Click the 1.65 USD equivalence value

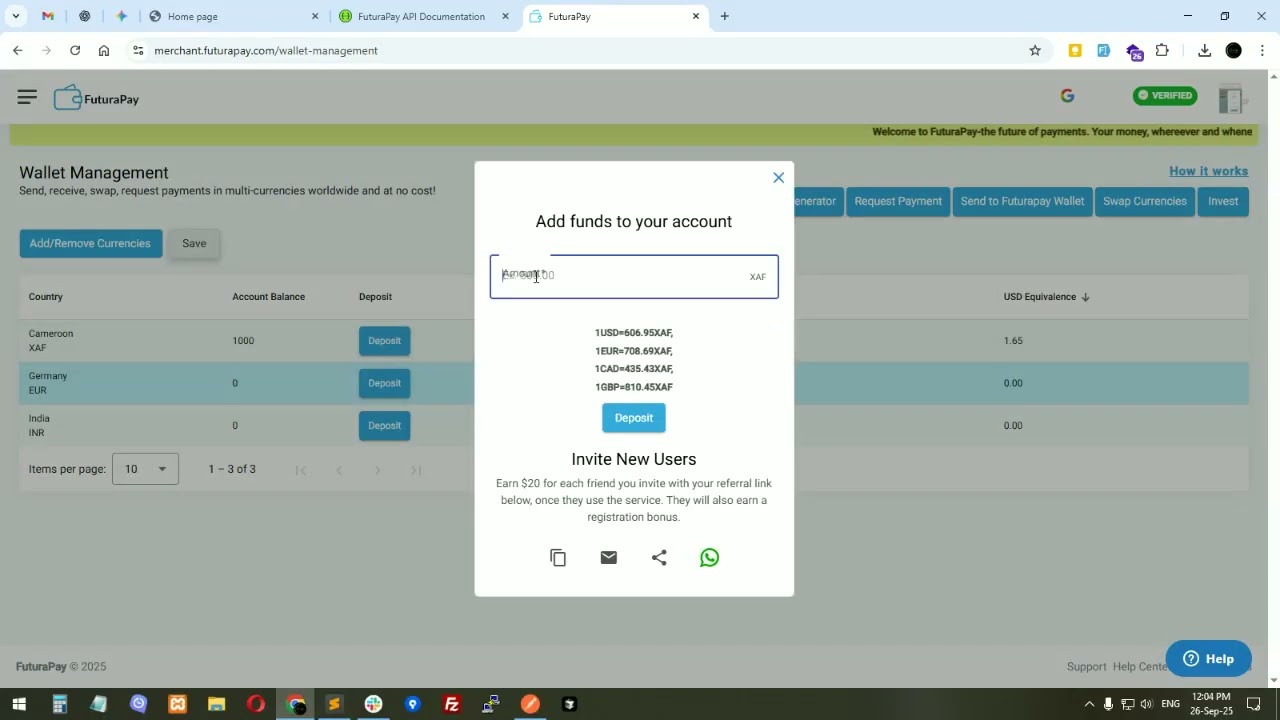tap(1013, 341)
